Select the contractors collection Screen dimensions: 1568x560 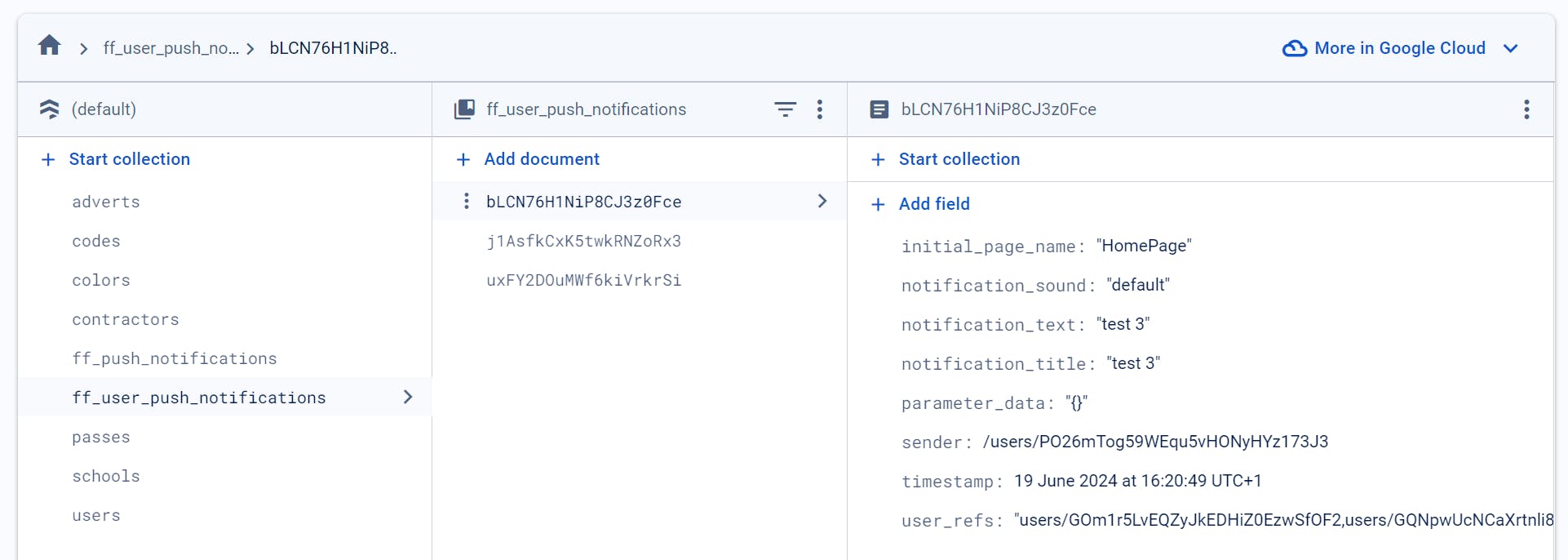[126, 319]
